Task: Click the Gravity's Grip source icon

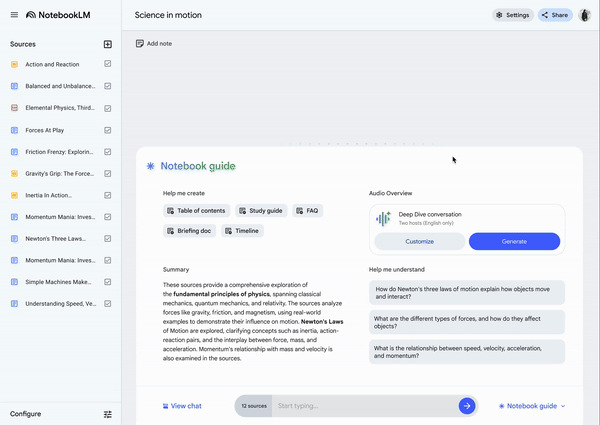Action: [14, 174]
